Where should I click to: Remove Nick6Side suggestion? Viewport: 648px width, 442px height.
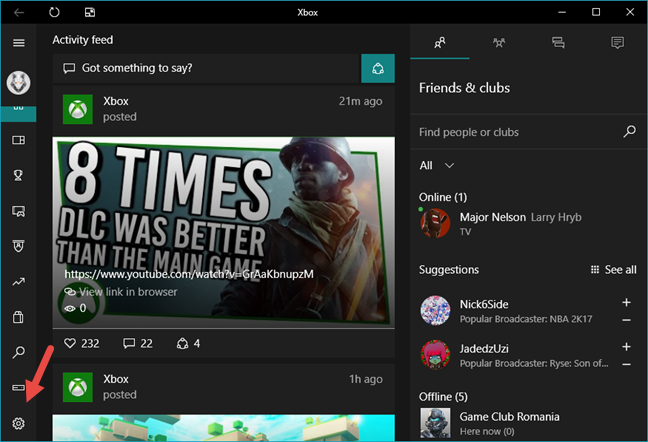pos(627,320)
